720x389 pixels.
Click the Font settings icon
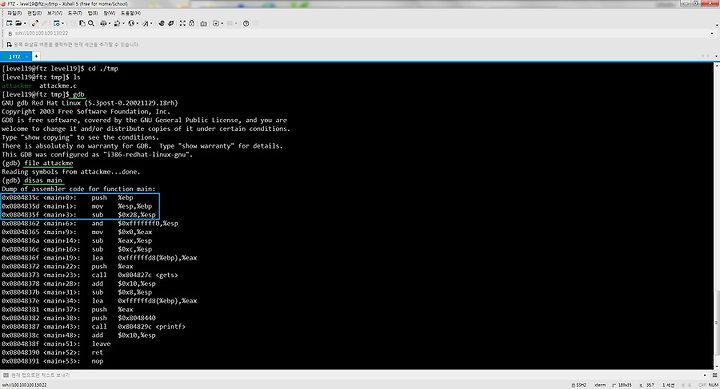pyautogui.click(x=146, y=23)
